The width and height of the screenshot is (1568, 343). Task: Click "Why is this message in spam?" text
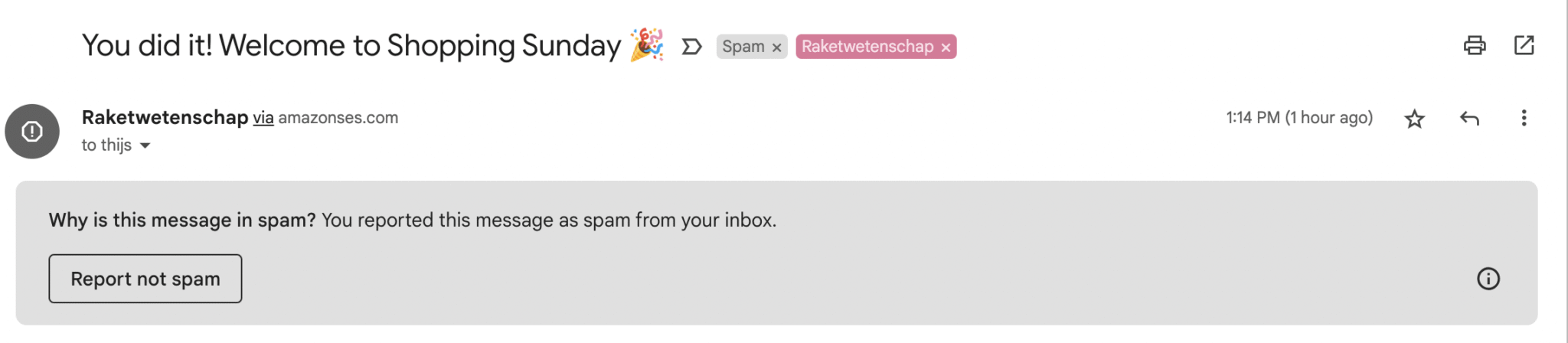pos(182,220)
